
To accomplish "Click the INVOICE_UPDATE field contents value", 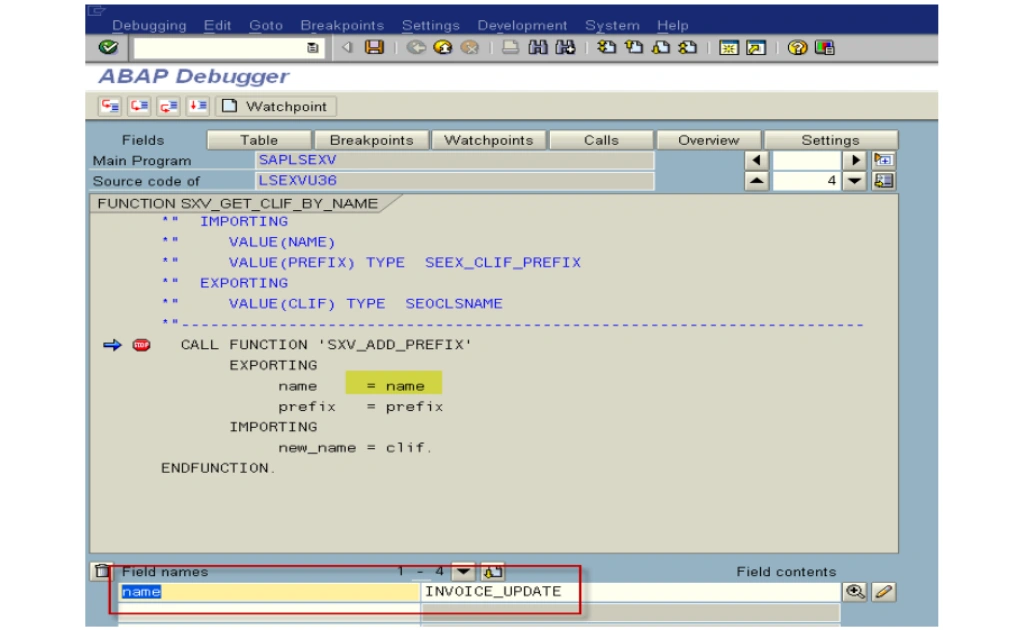I will pos(493,591).
